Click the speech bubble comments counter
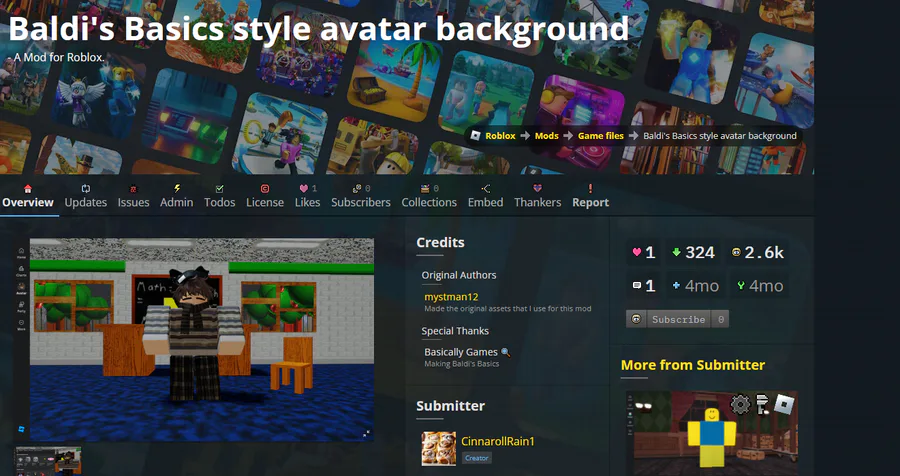The width and height of the screenshot is (900, 476). click(643, 285)
